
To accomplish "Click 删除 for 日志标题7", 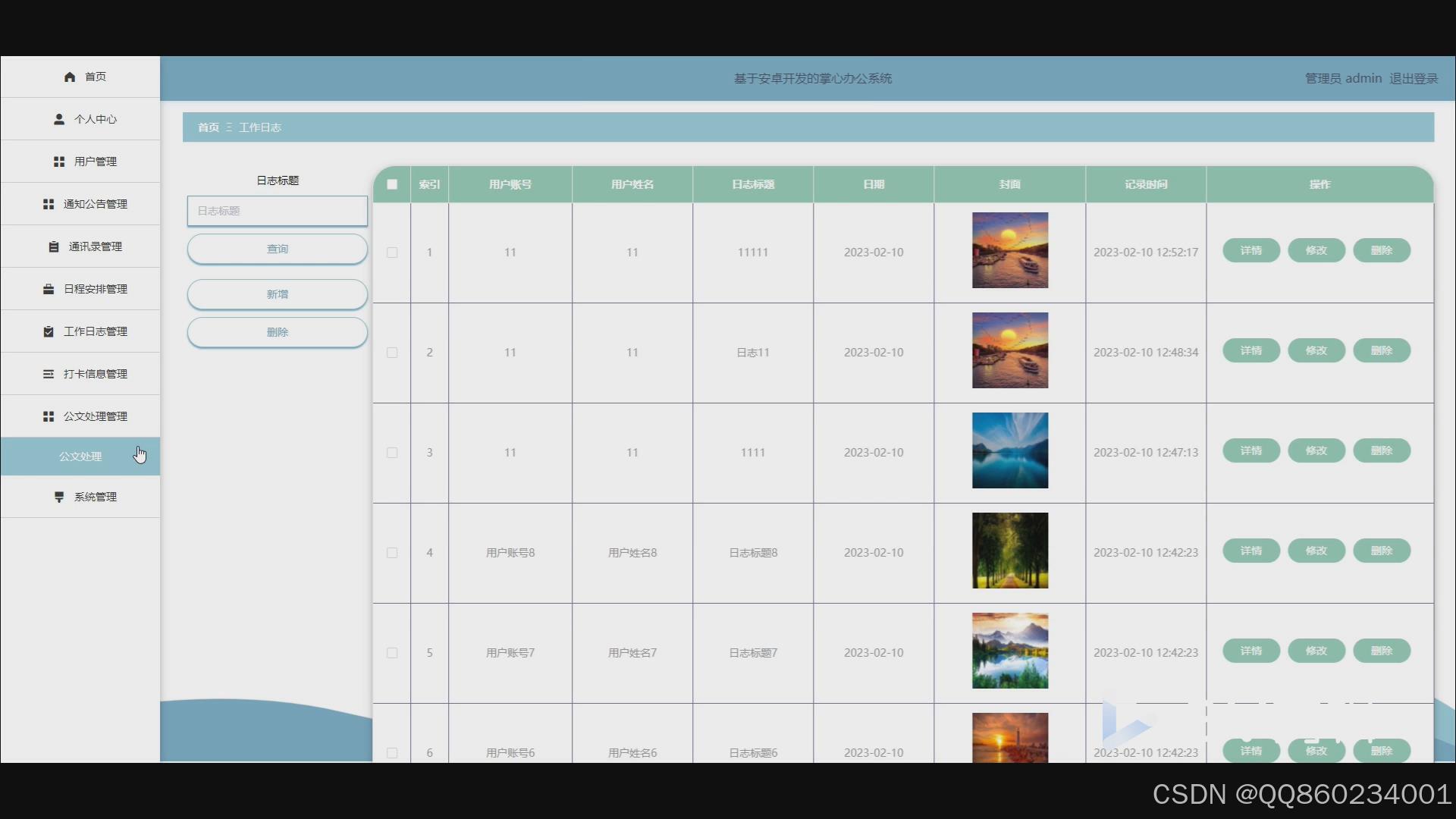I will coord(1382,651).
